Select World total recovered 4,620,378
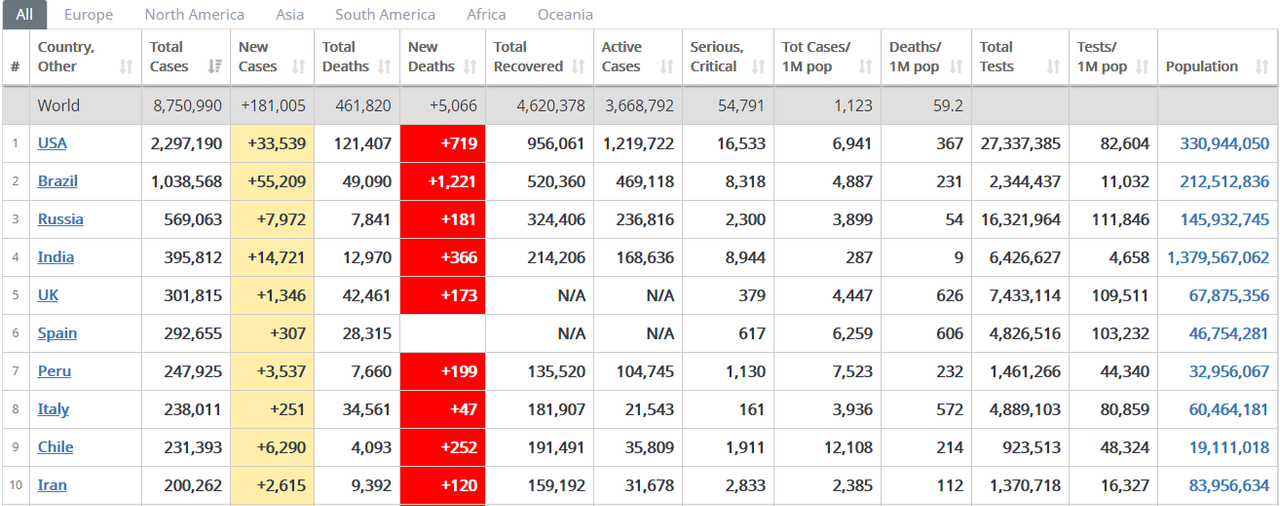The width and height of the screenshot is (1280, 506). [x=550, y=105]
